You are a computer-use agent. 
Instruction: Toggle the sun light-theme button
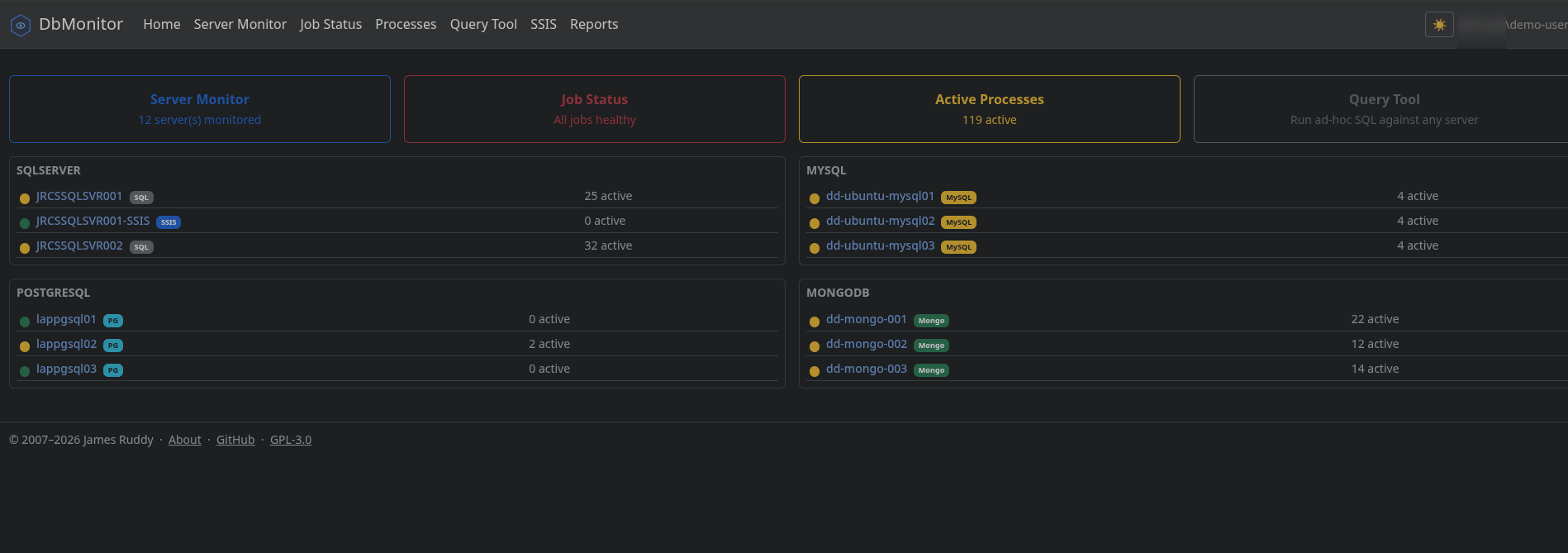click(1439, 25)
